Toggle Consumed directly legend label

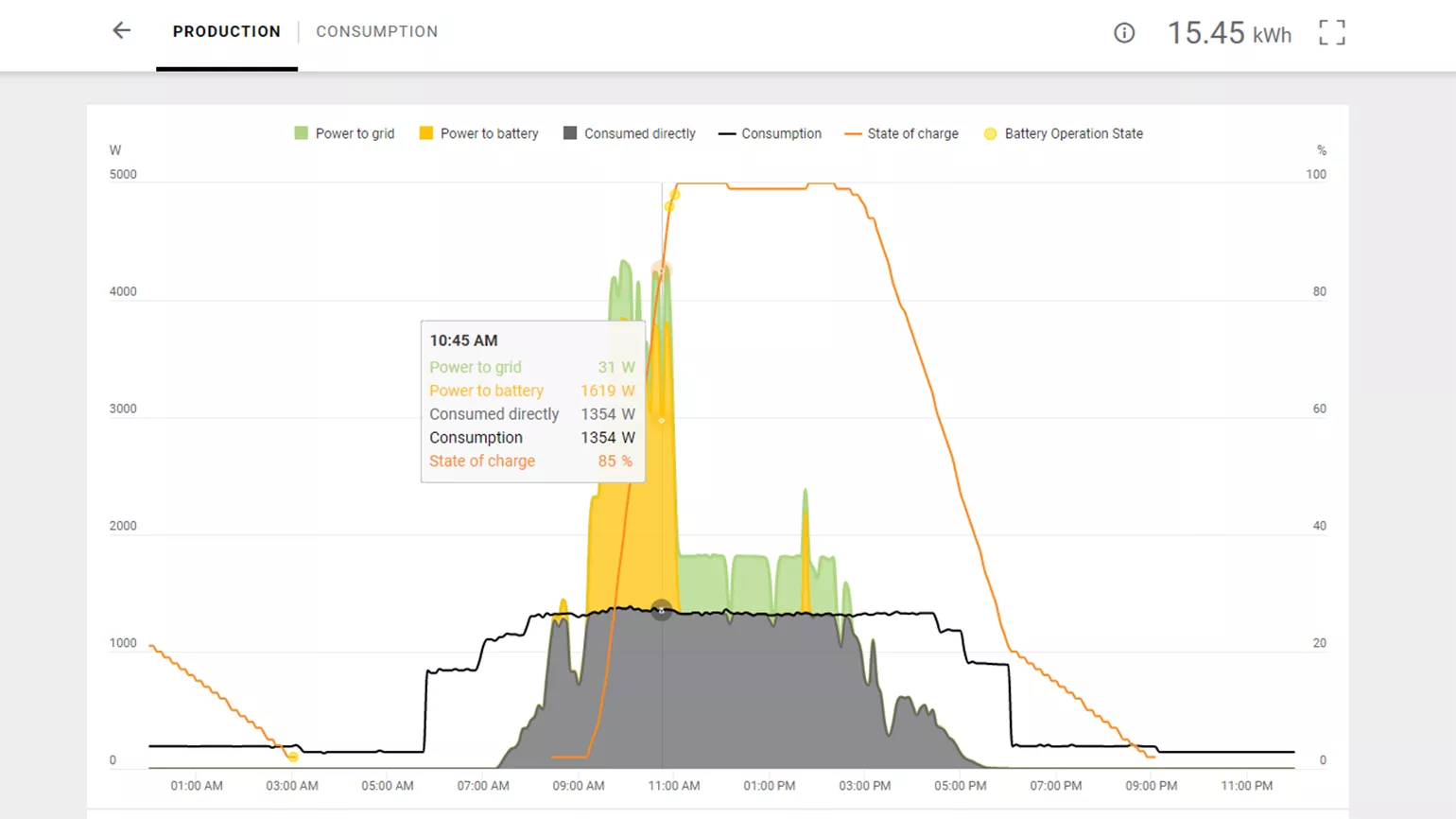(x=639, y=134)
